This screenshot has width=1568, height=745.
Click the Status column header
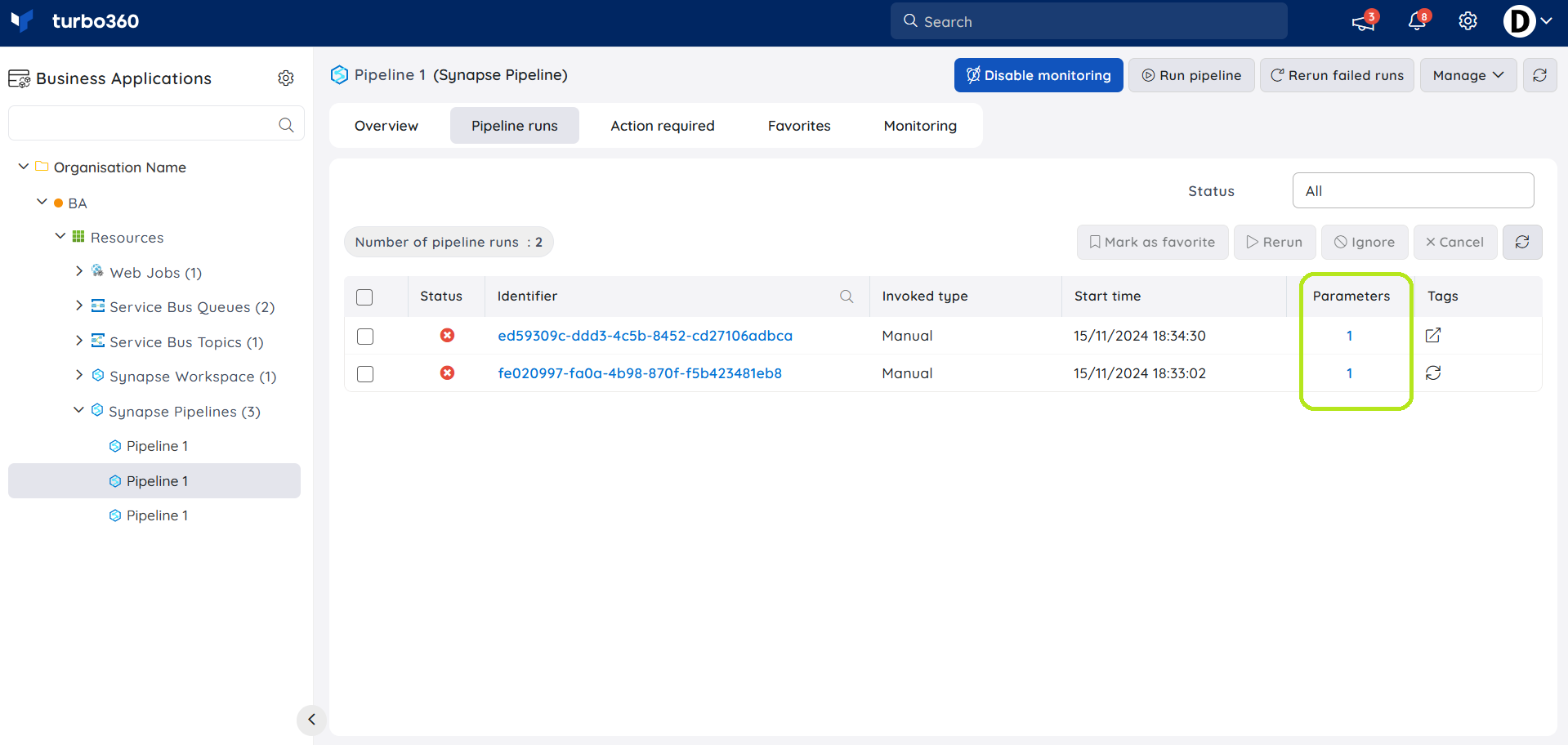pyautogui.click(x=441, y=296)
